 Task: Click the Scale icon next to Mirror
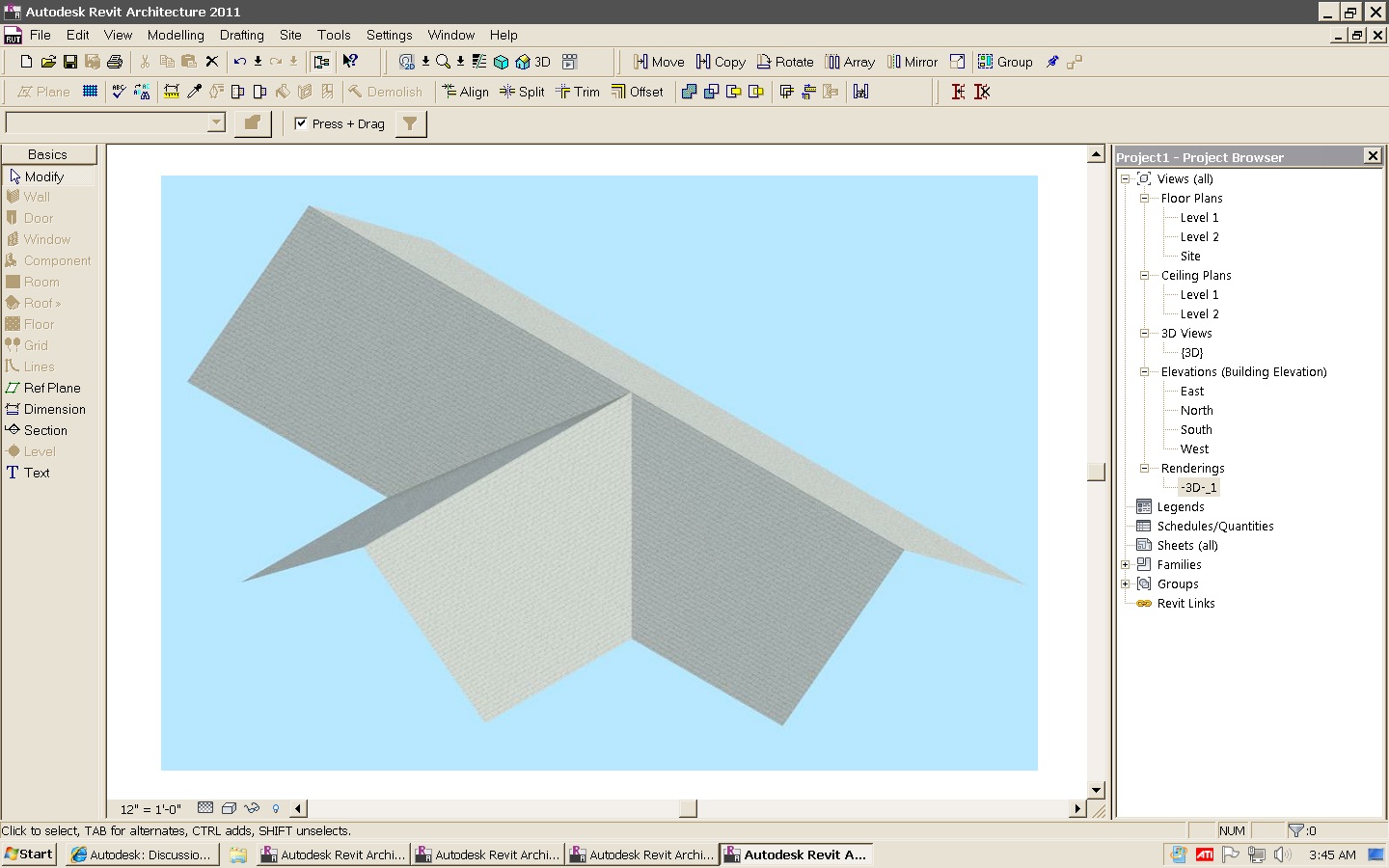(x=957, y=62)
